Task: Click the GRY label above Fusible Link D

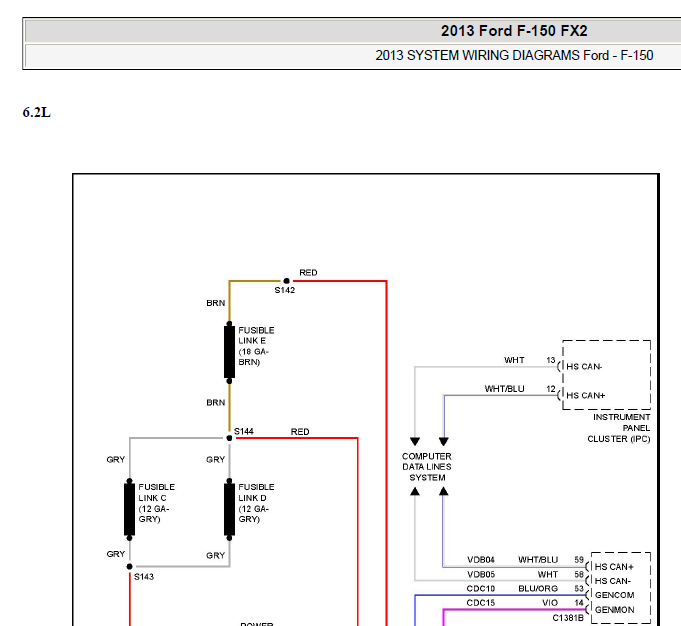Action: [216, 460]
